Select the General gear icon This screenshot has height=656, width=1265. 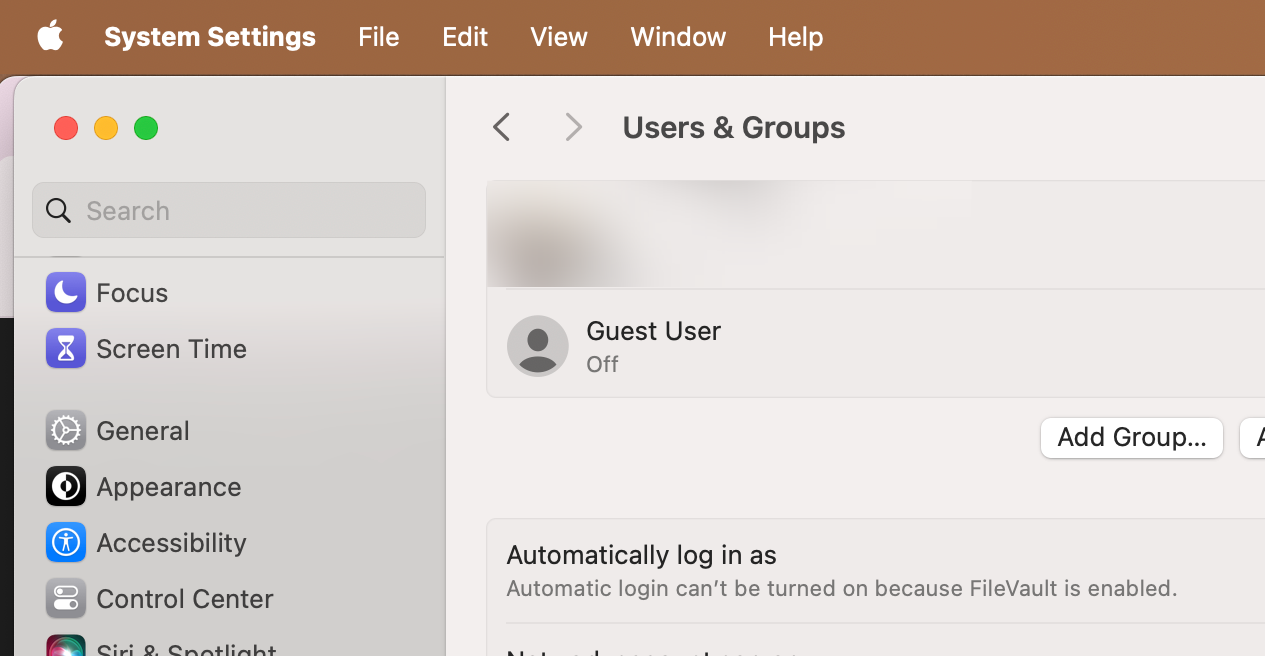[66, 430]
